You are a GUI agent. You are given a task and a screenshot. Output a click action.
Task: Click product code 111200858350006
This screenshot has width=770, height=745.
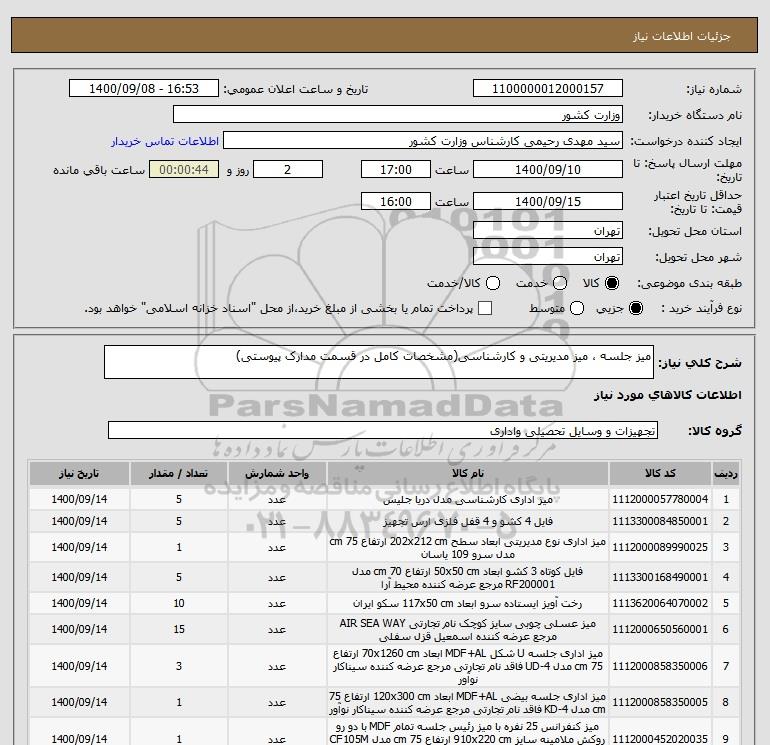660,666
